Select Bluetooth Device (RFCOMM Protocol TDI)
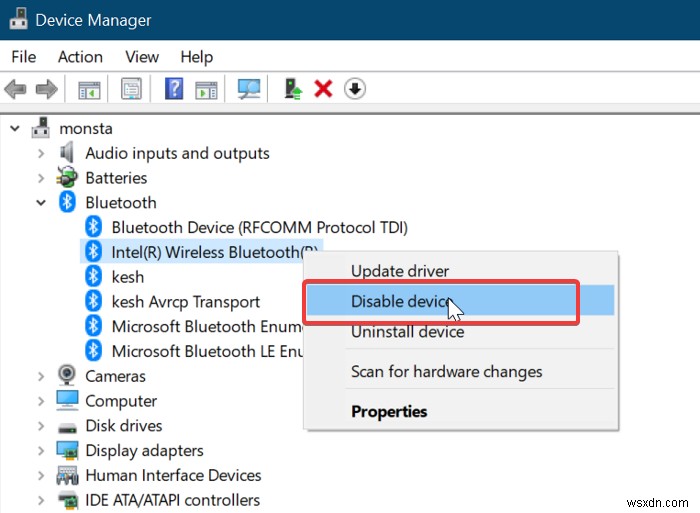The height and width of the screenshot is (513, 700). click(259, 227)
